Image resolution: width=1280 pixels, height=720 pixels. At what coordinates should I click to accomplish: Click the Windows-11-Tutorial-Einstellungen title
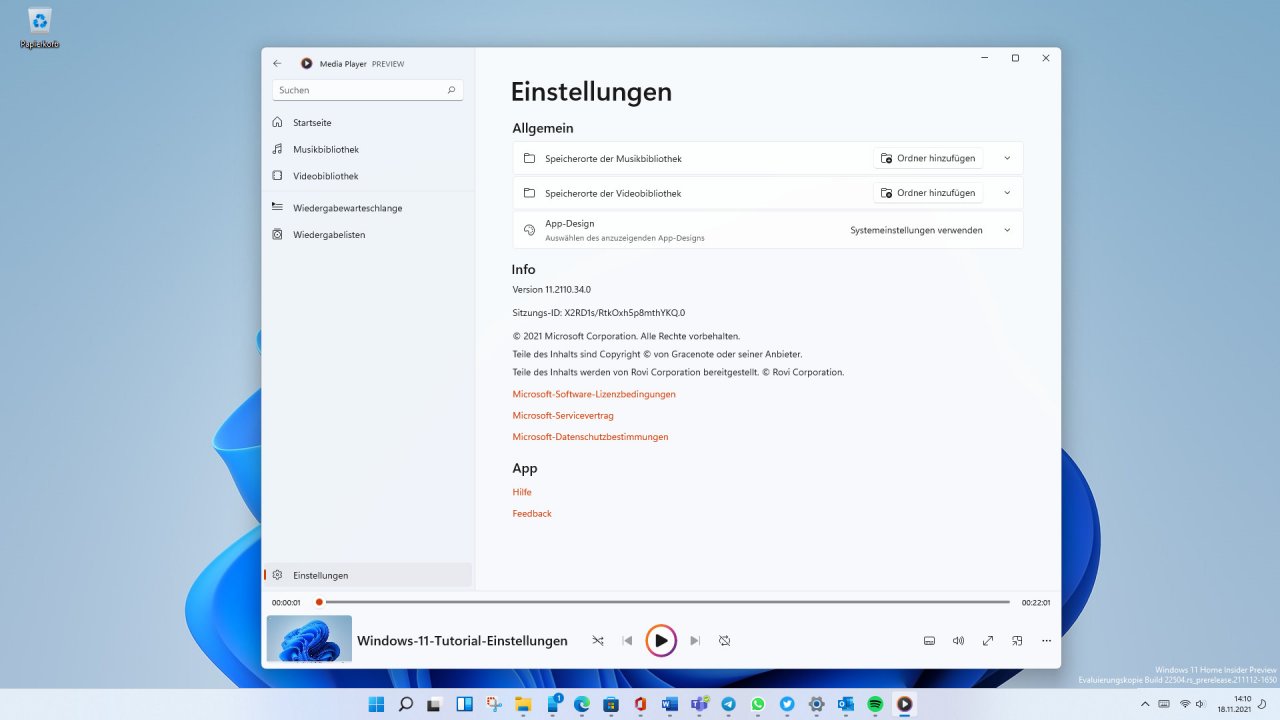462,640
